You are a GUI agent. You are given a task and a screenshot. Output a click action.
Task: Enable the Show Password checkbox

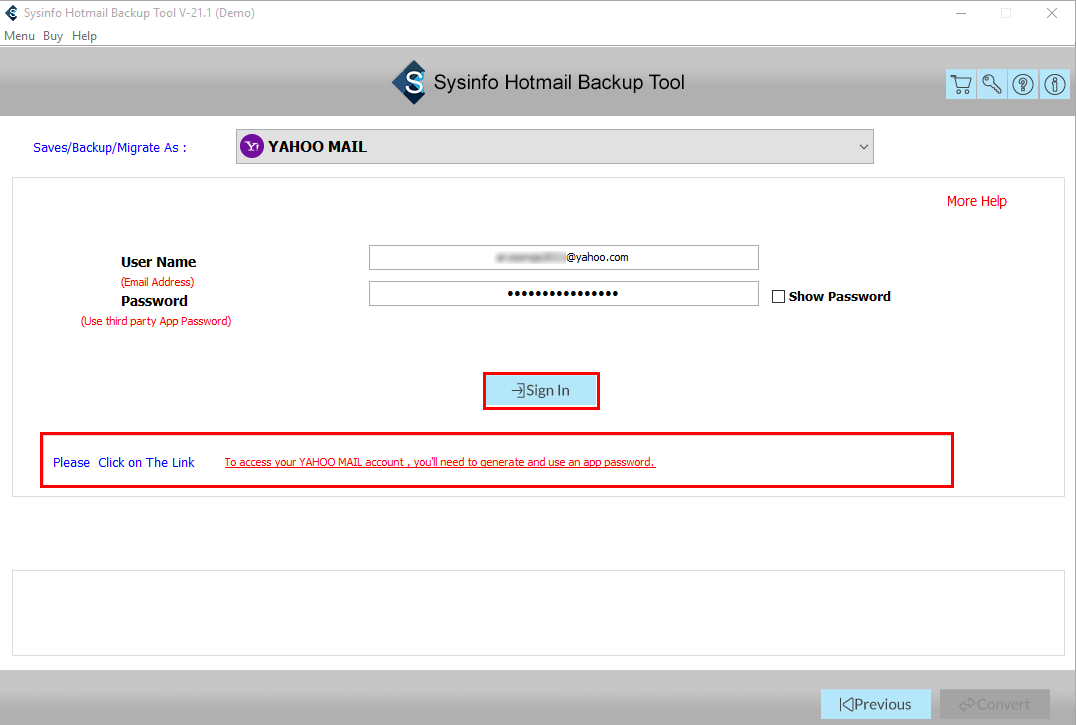[778, 296]
